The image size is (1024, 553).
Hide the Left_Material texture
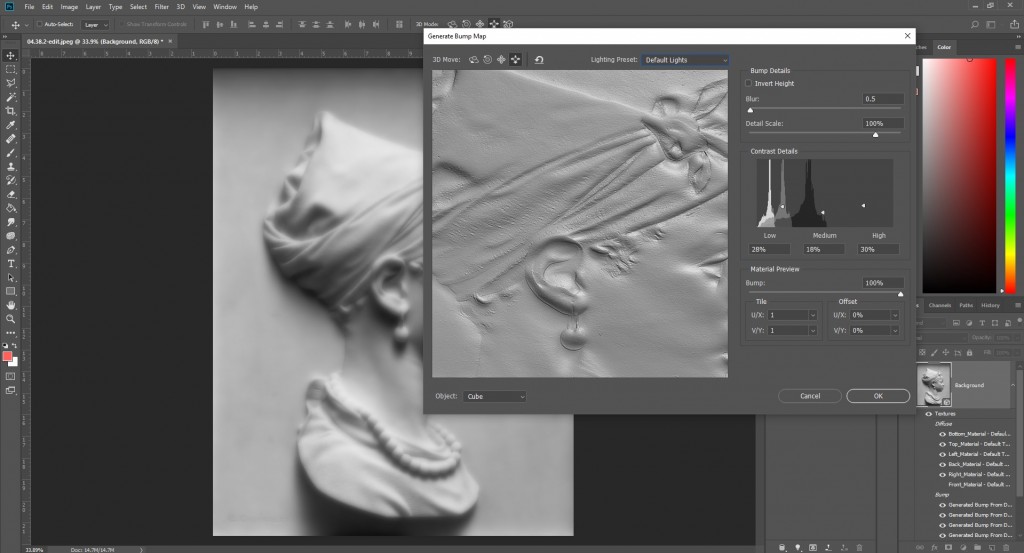(942, 454)
